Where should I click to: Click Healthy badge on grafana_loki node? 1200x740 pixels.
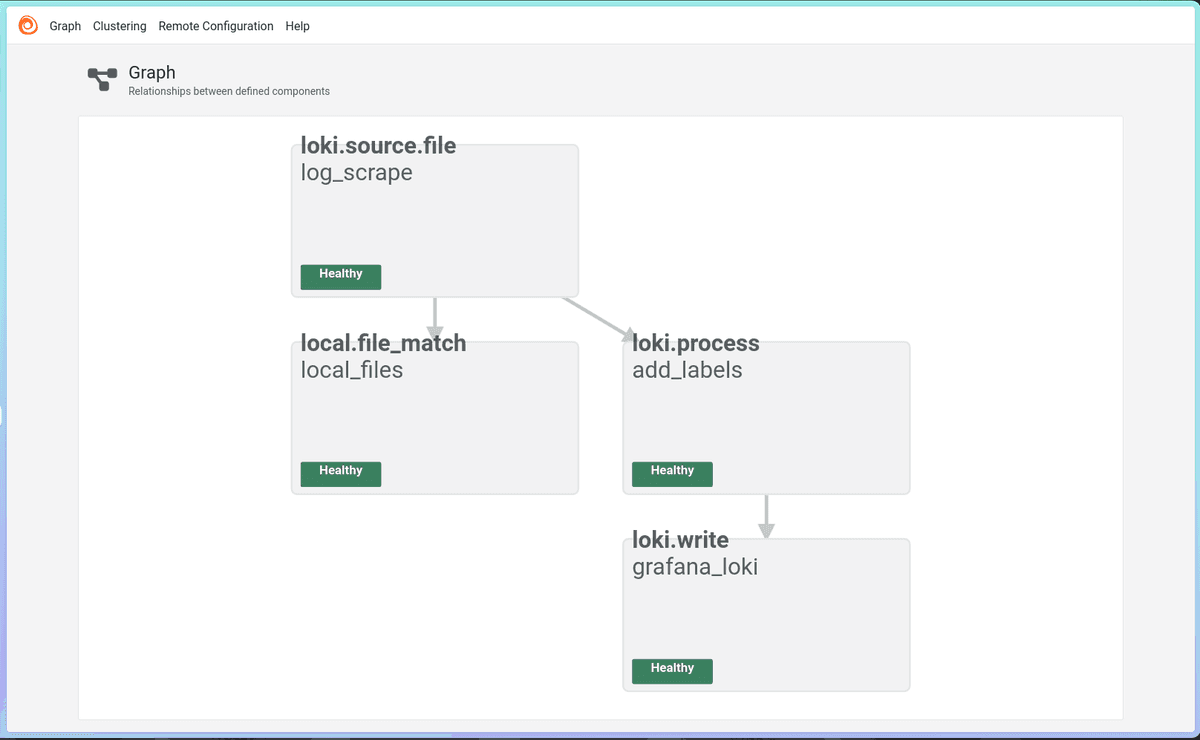tap(672, 671)
